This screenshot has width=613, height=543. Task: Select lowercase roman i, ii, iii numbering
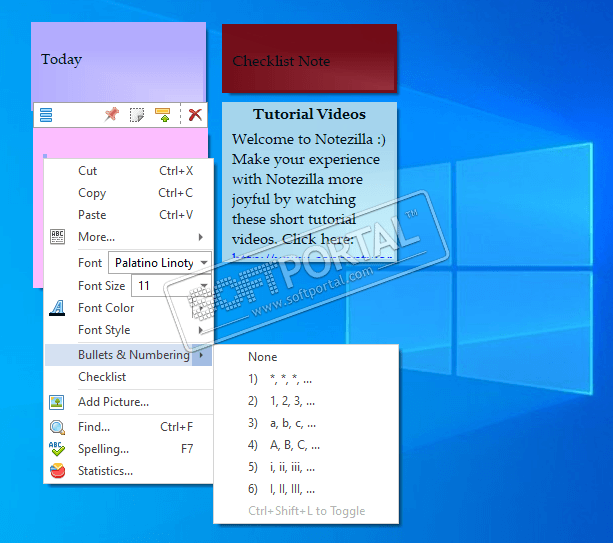(306, 467)
